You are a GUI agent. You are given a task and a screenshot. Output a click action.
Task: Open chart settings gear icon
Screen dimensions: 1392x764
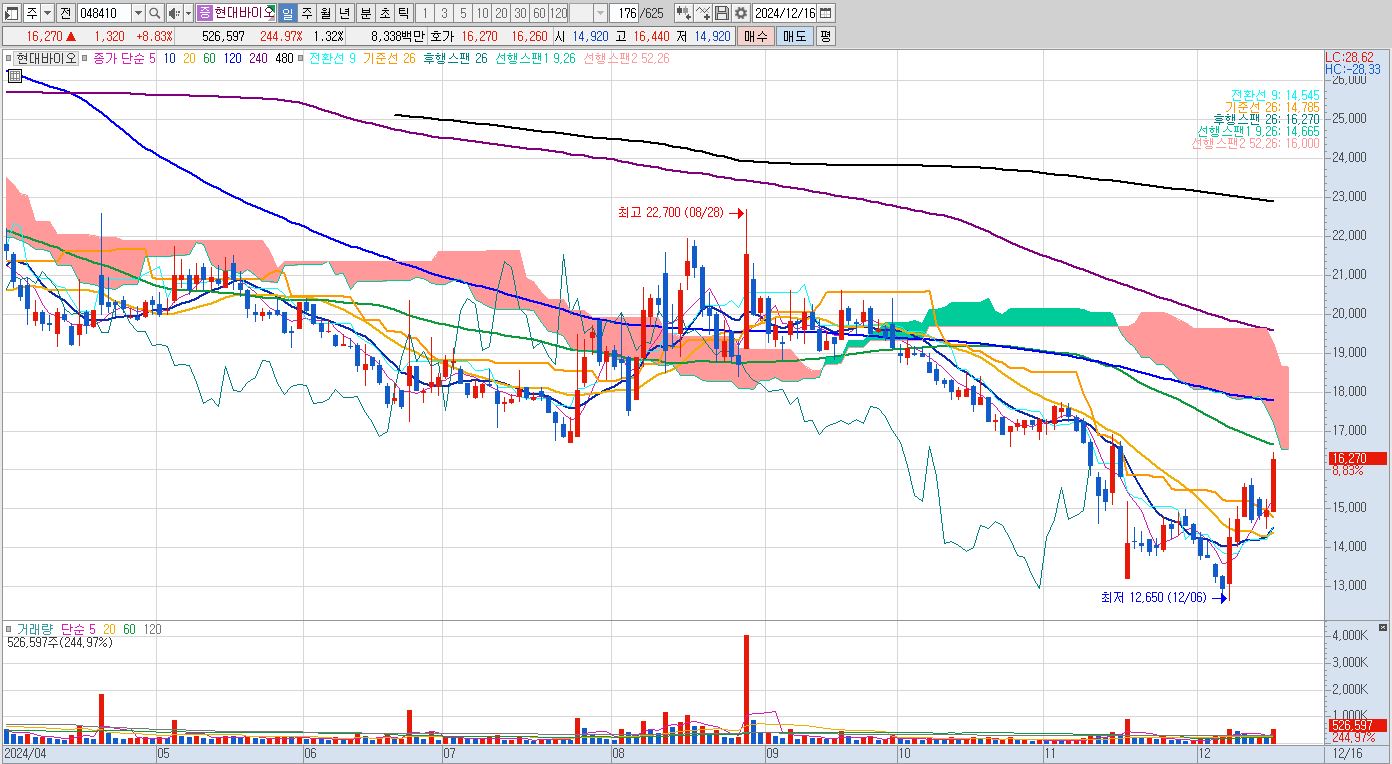point(740,13)
